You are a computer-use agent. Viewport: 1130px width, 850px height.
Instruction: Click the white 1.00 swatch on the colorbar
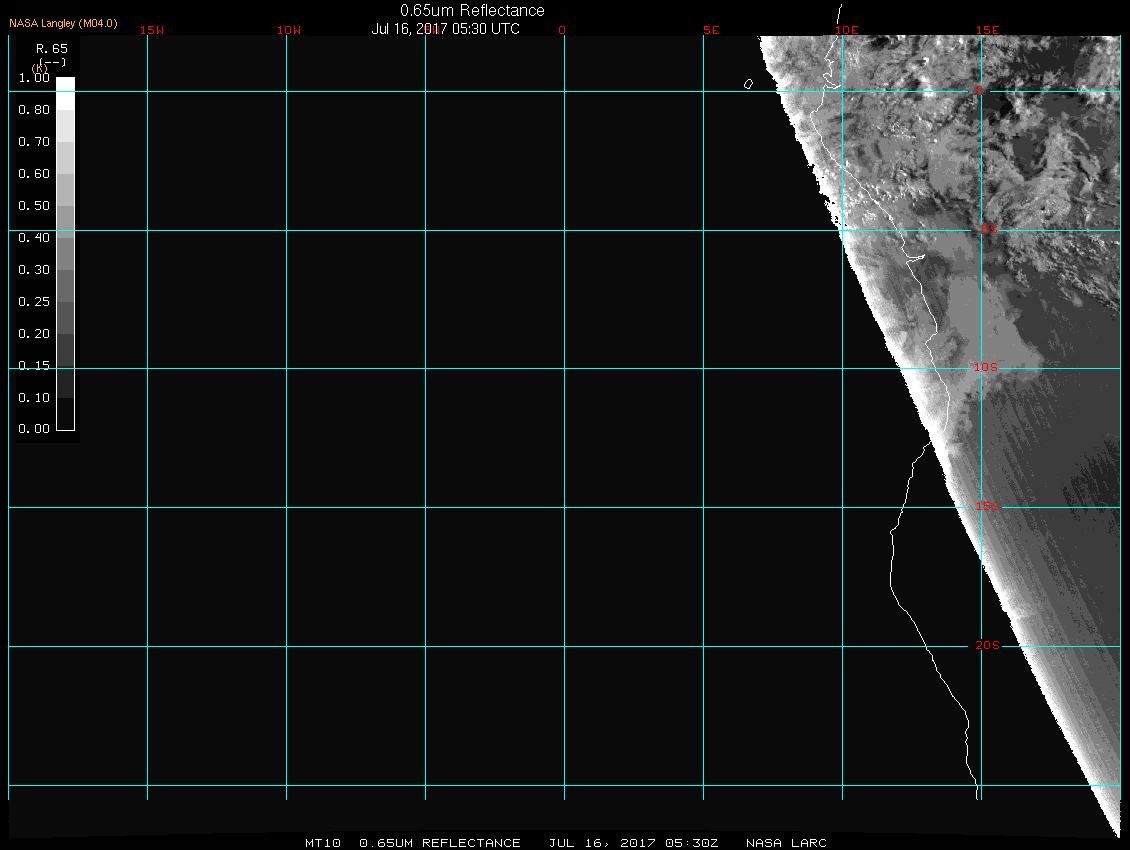pos(65,85)
